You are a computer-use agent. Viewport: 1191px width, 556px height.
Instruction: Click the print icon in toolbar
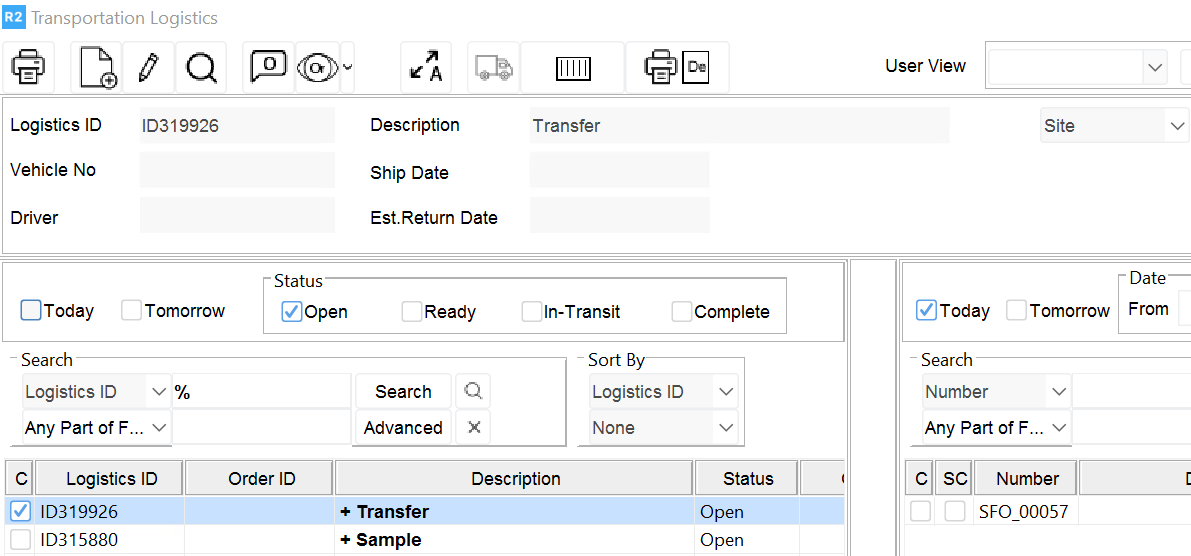pos(28,68)
